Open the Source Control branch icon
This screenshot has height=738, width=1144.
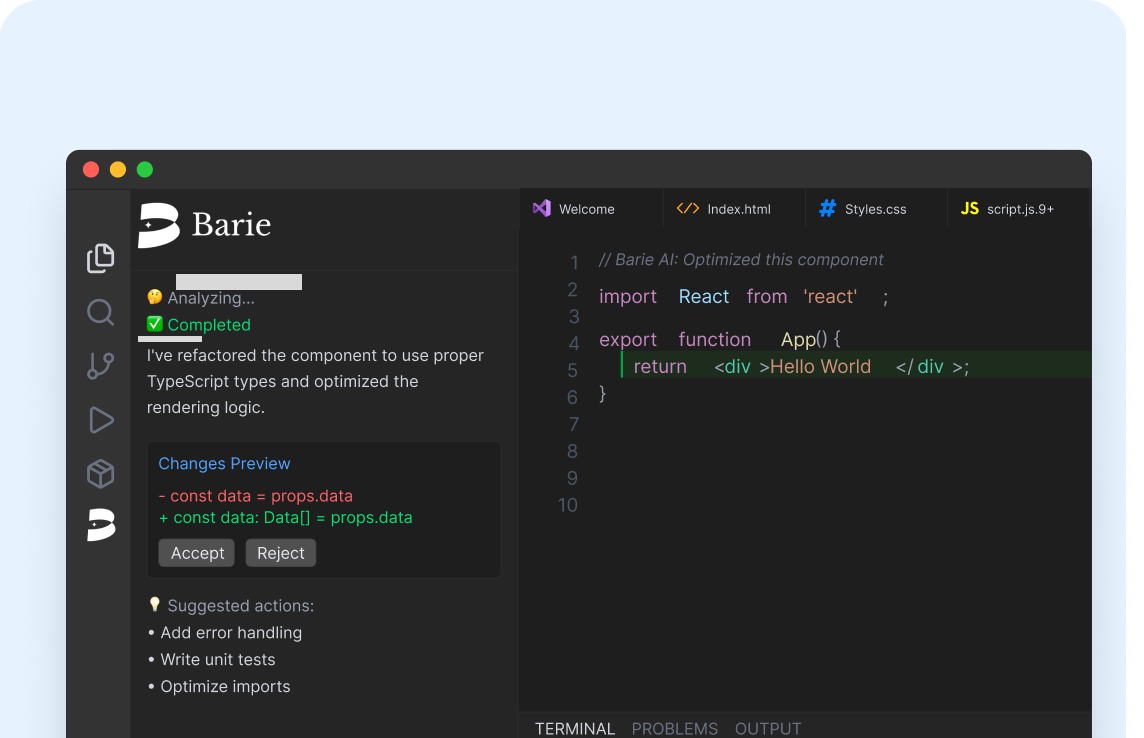(x=101, y=366)
